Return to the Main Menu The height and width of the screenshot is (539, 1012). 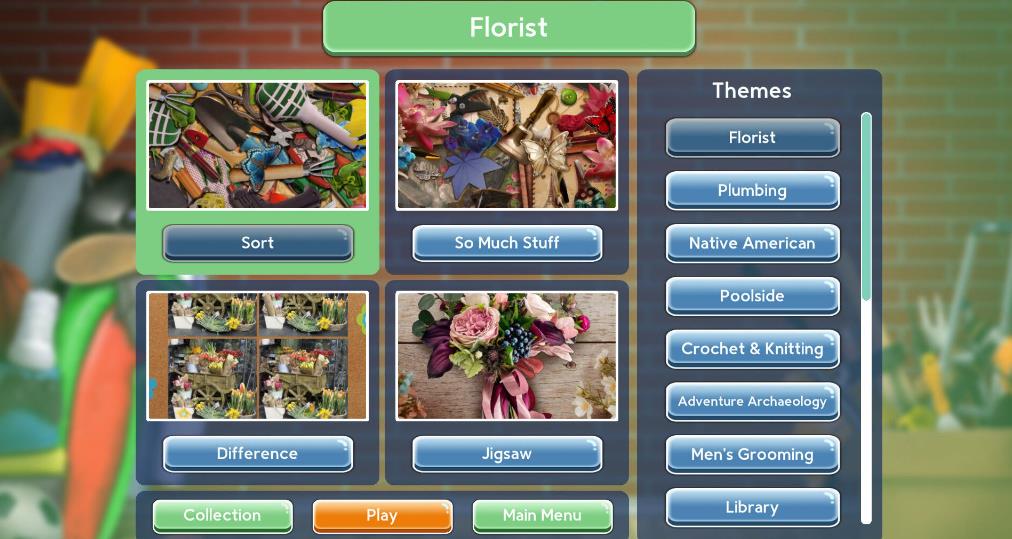542,516
